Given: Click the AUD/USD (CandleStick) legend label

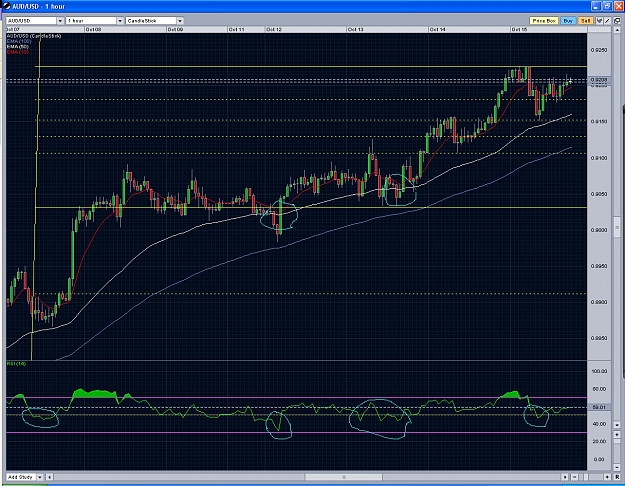Looking at the screenshot, I should pos(34,36).
